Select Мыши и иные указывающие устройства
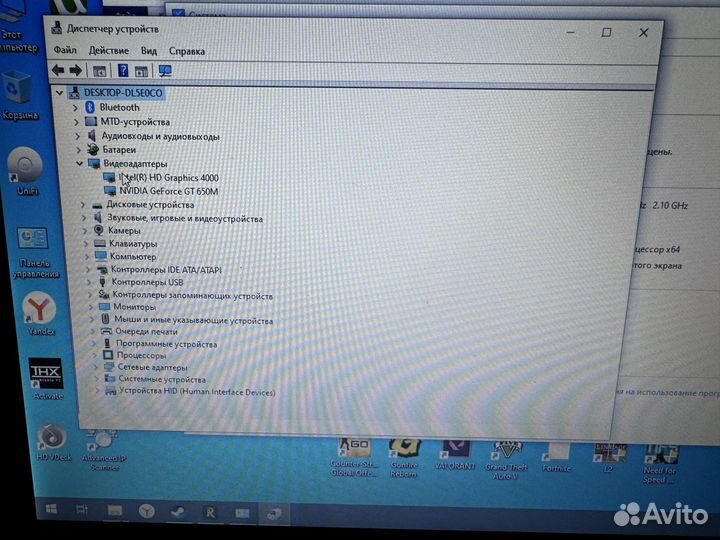This screenshot has height=540, width=720. coord(193,320)
